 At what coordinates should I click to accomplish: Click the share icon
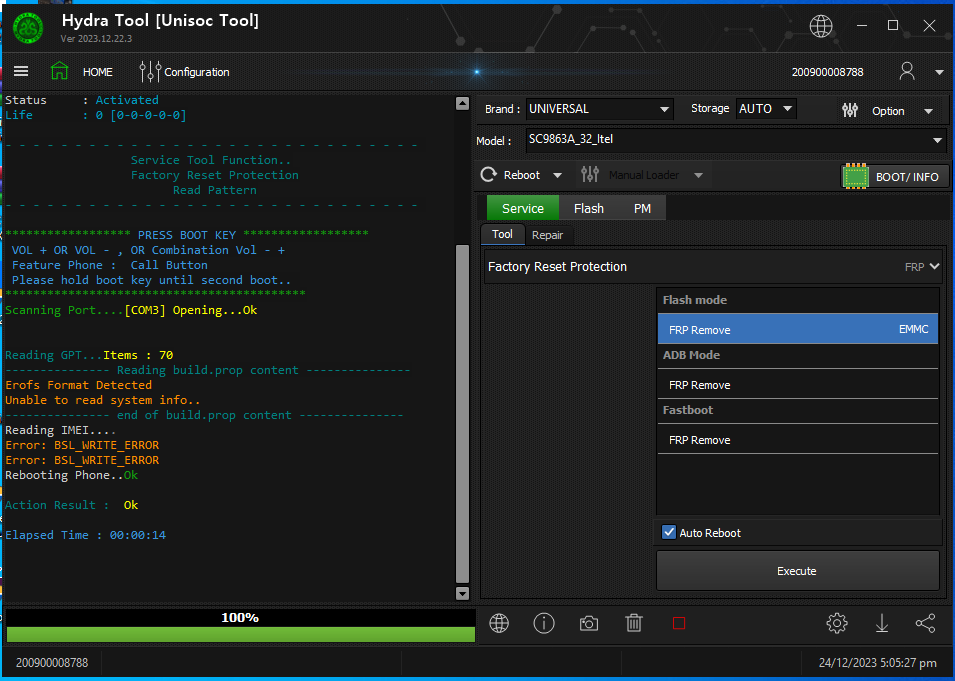925,623
